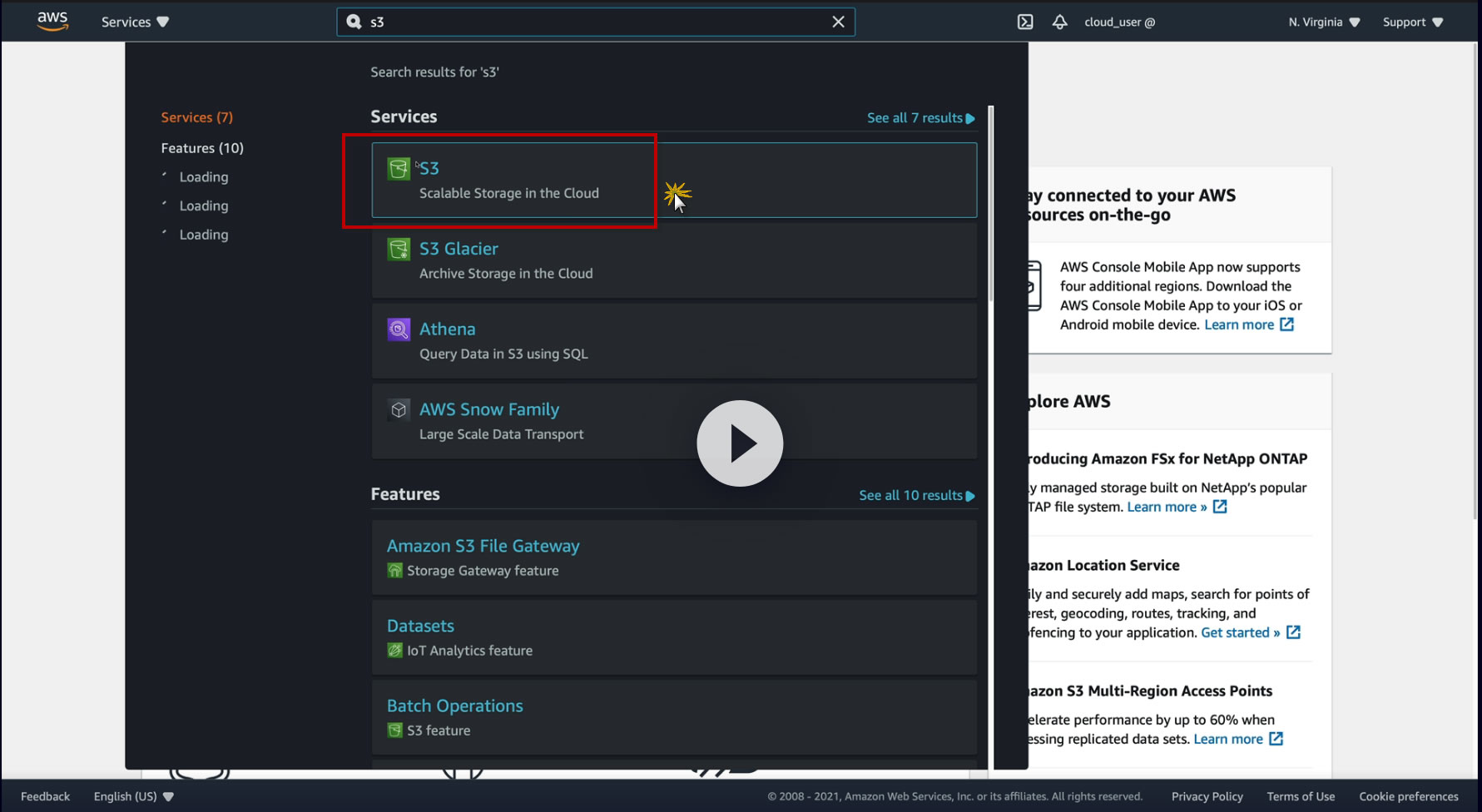Click external link icon beside Mobile App Learn more
Image resolution: width=1482 pixels, height=812 pixels.
(1286, 324)
